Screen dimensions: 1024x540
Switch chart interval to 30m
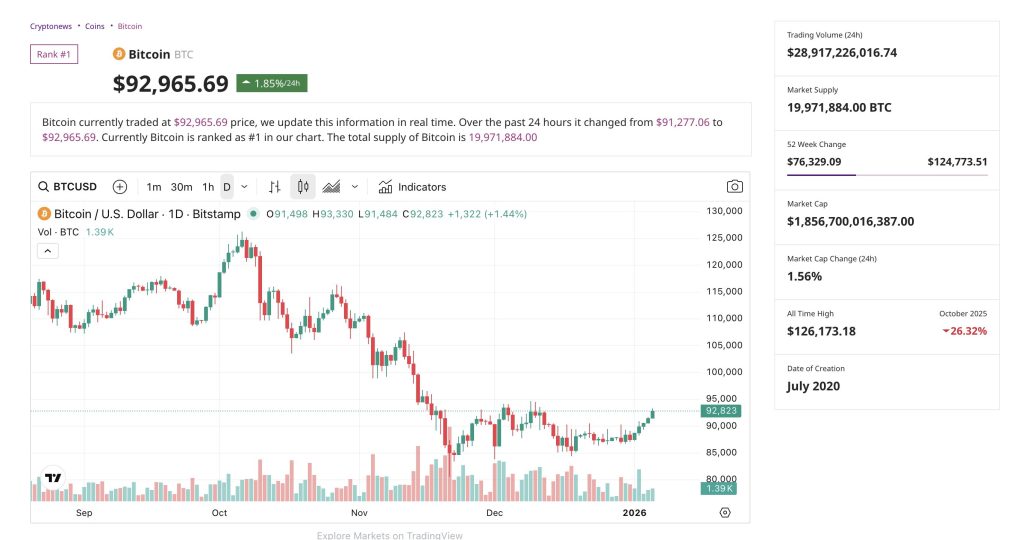coord(181,187)
